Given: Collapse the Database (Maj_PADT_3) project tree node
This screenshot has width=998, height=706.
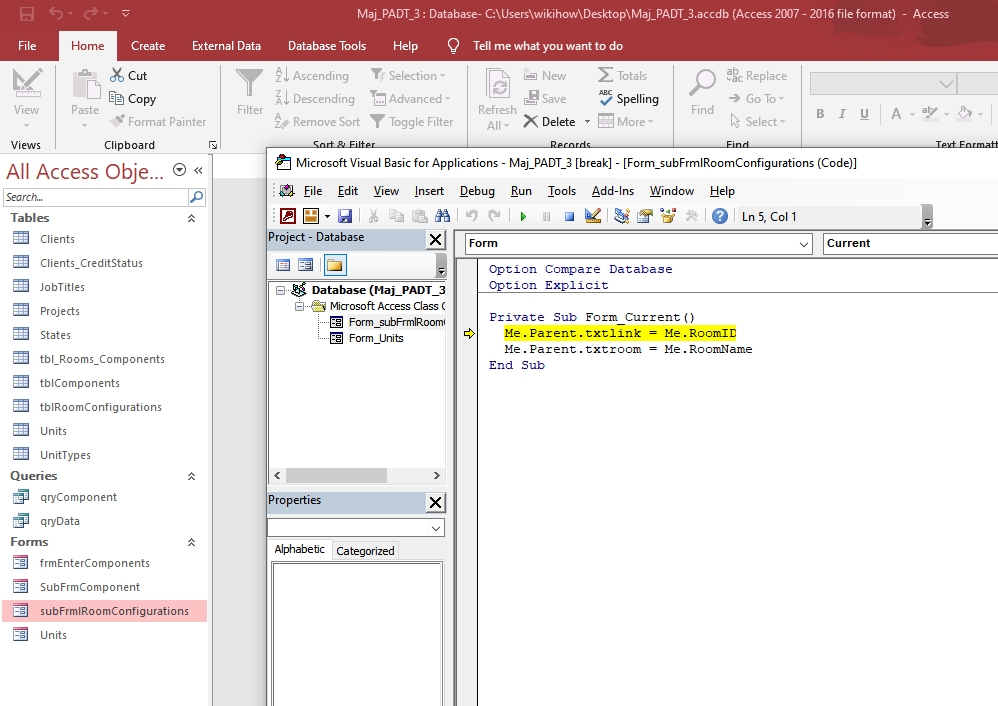Looking at the screenshot, I should [280, 290].
